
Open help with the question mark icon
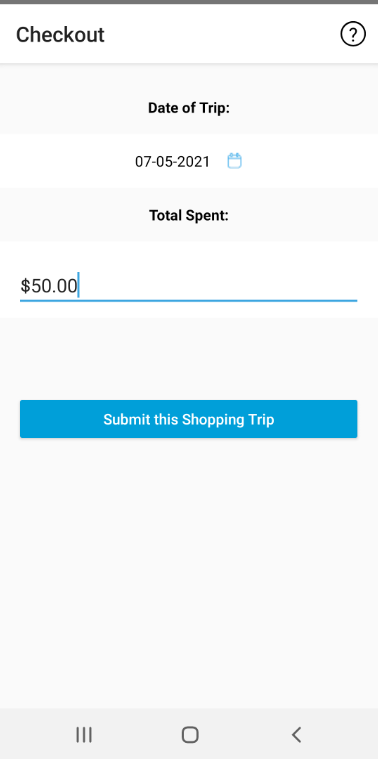[352, 35]
